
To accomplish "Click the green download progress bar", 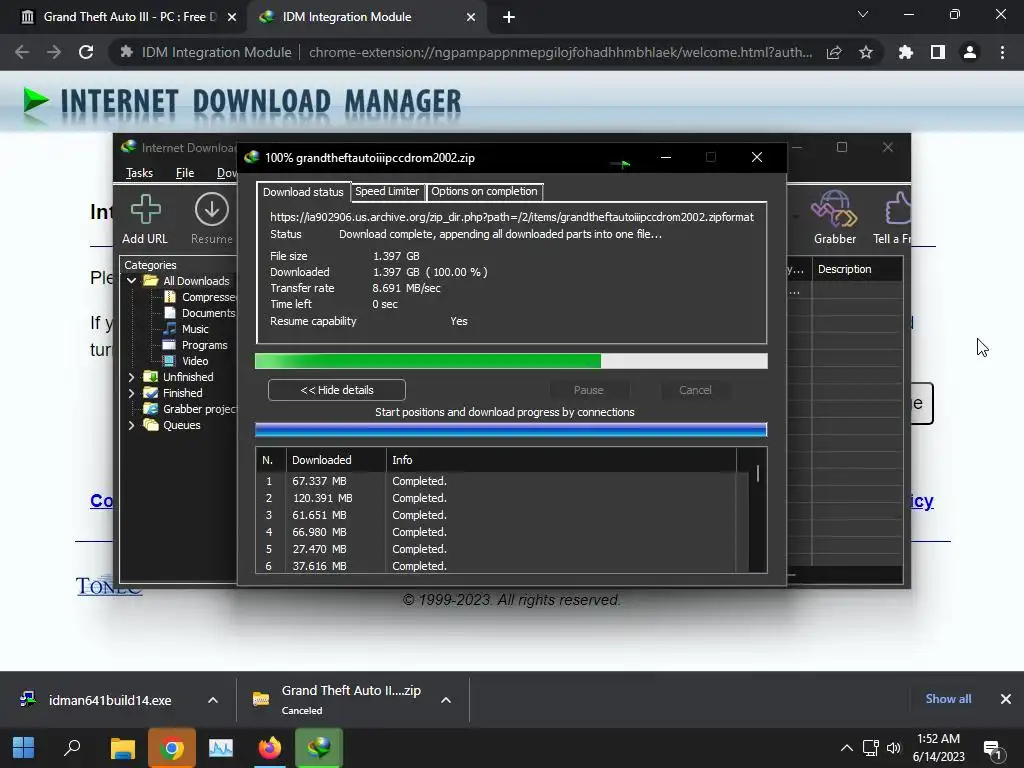I will [x=511, y=361].
